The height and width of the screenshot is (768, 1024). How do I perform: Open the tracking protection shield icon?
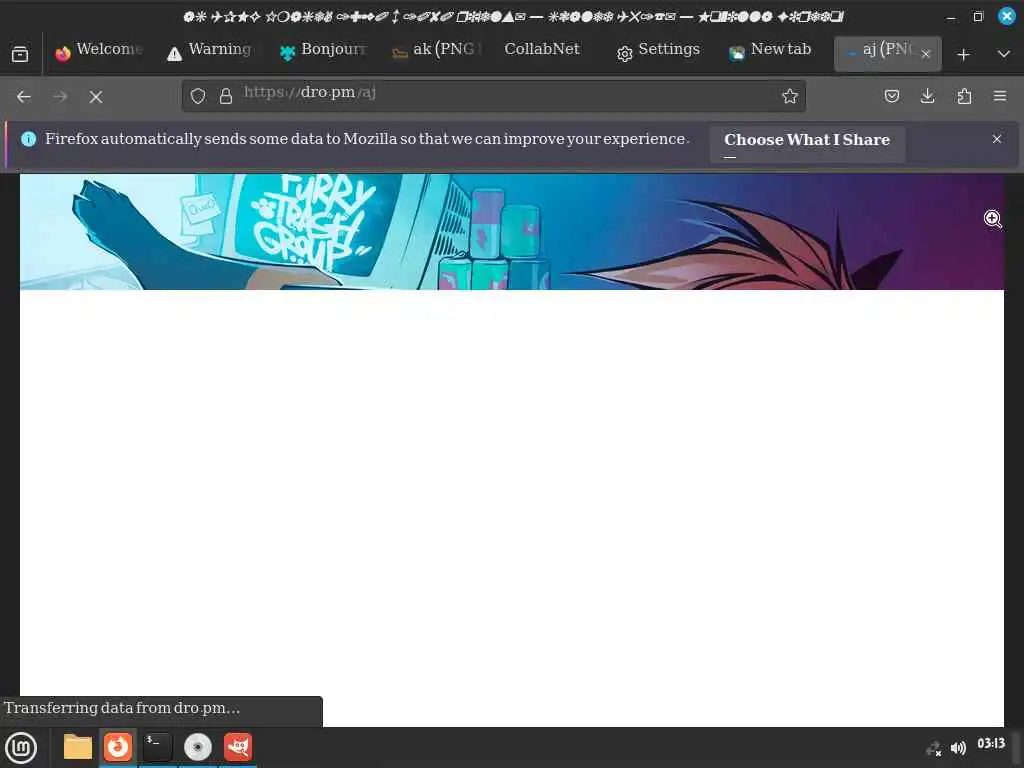tap(198, 97)
